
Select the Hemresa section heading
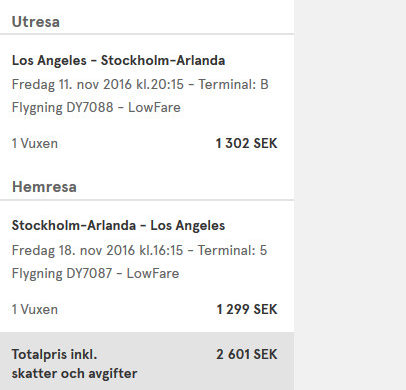coord(44,187)
